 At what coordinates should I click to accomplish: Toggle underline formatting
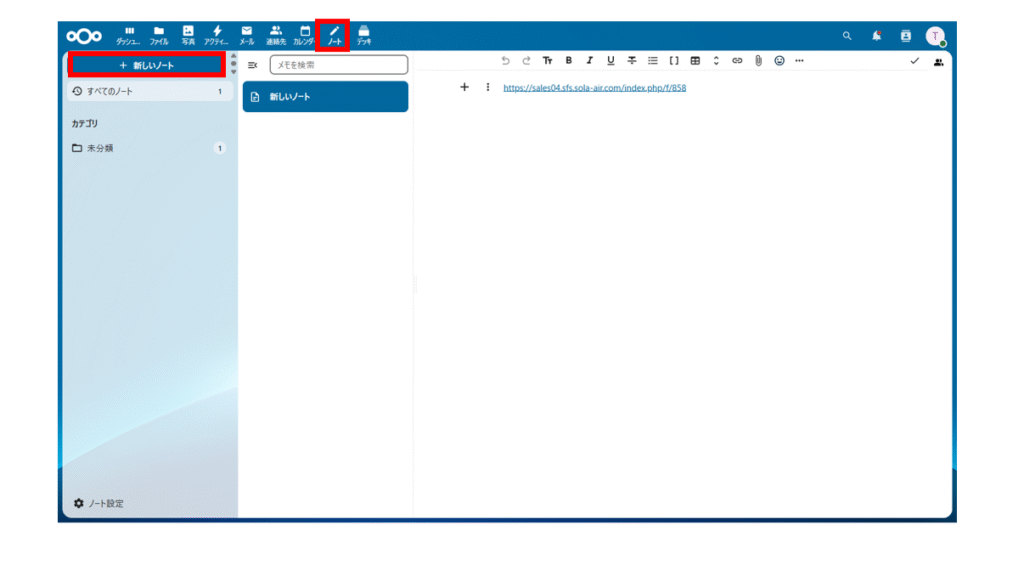tap(610, 61)
